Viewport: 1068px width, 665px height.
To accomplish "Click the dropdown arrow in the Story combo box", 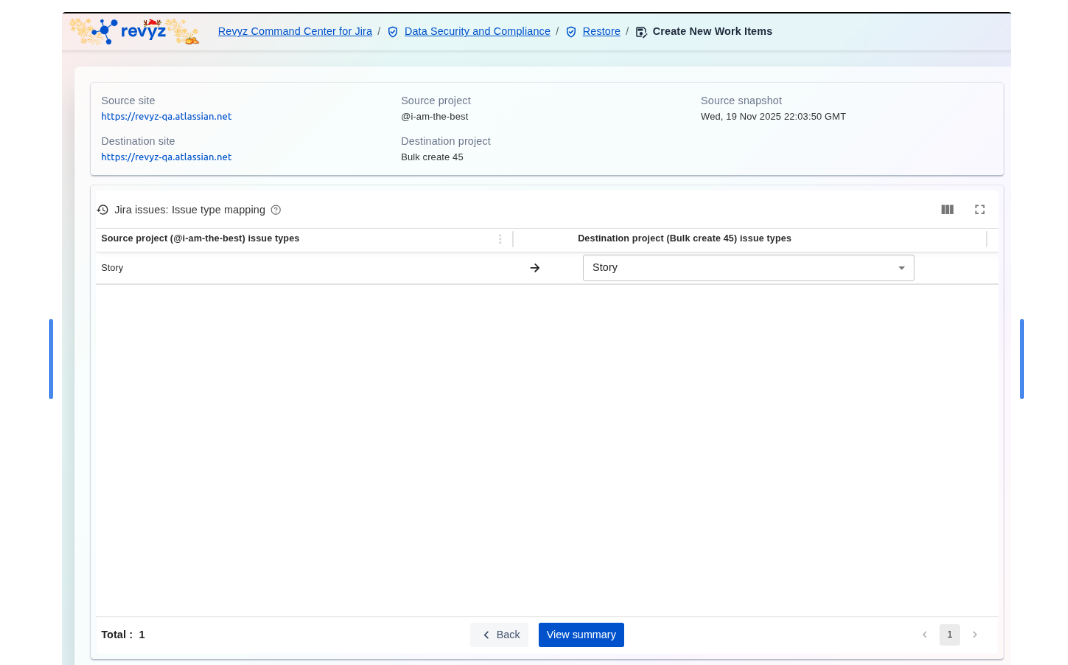I will 901,268.
